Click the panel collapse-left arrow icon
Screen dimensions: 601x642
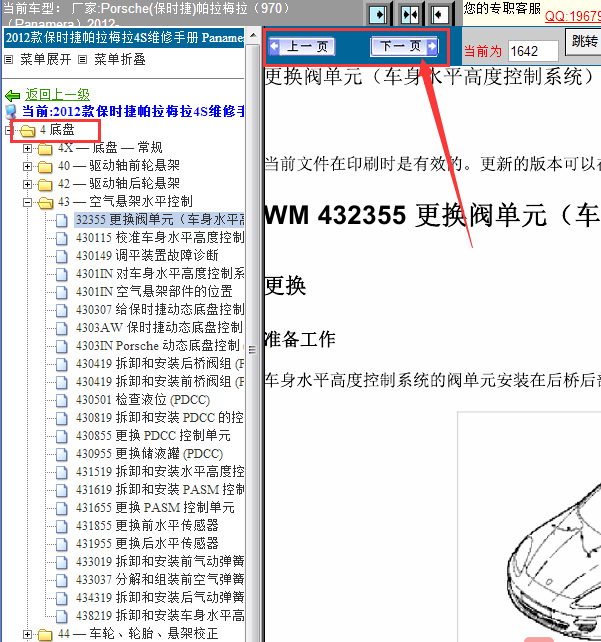click(440, 15)
